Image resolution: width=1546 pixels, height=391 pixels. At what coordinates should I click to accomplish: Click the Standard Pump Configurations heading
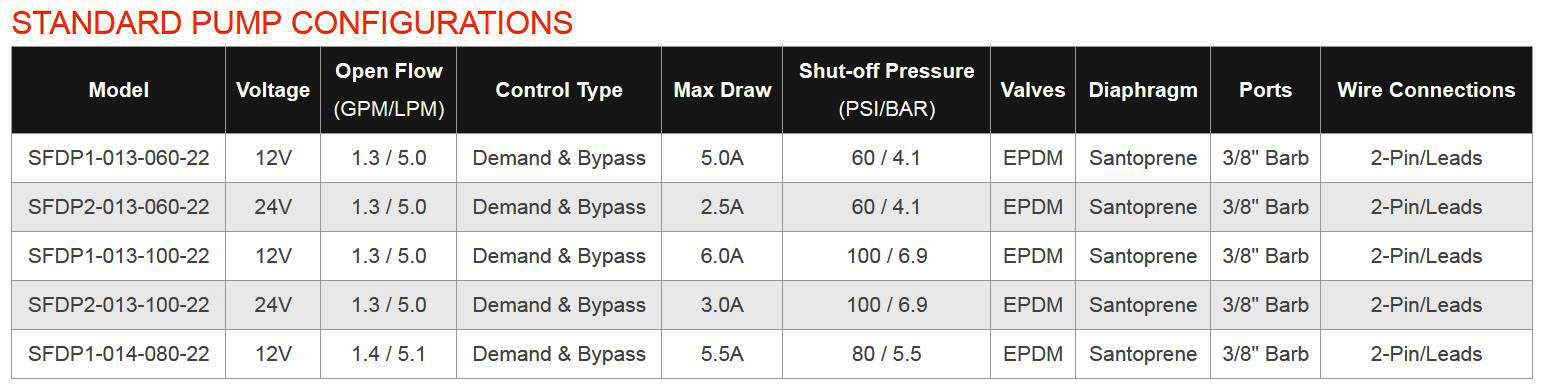point(292,22)
